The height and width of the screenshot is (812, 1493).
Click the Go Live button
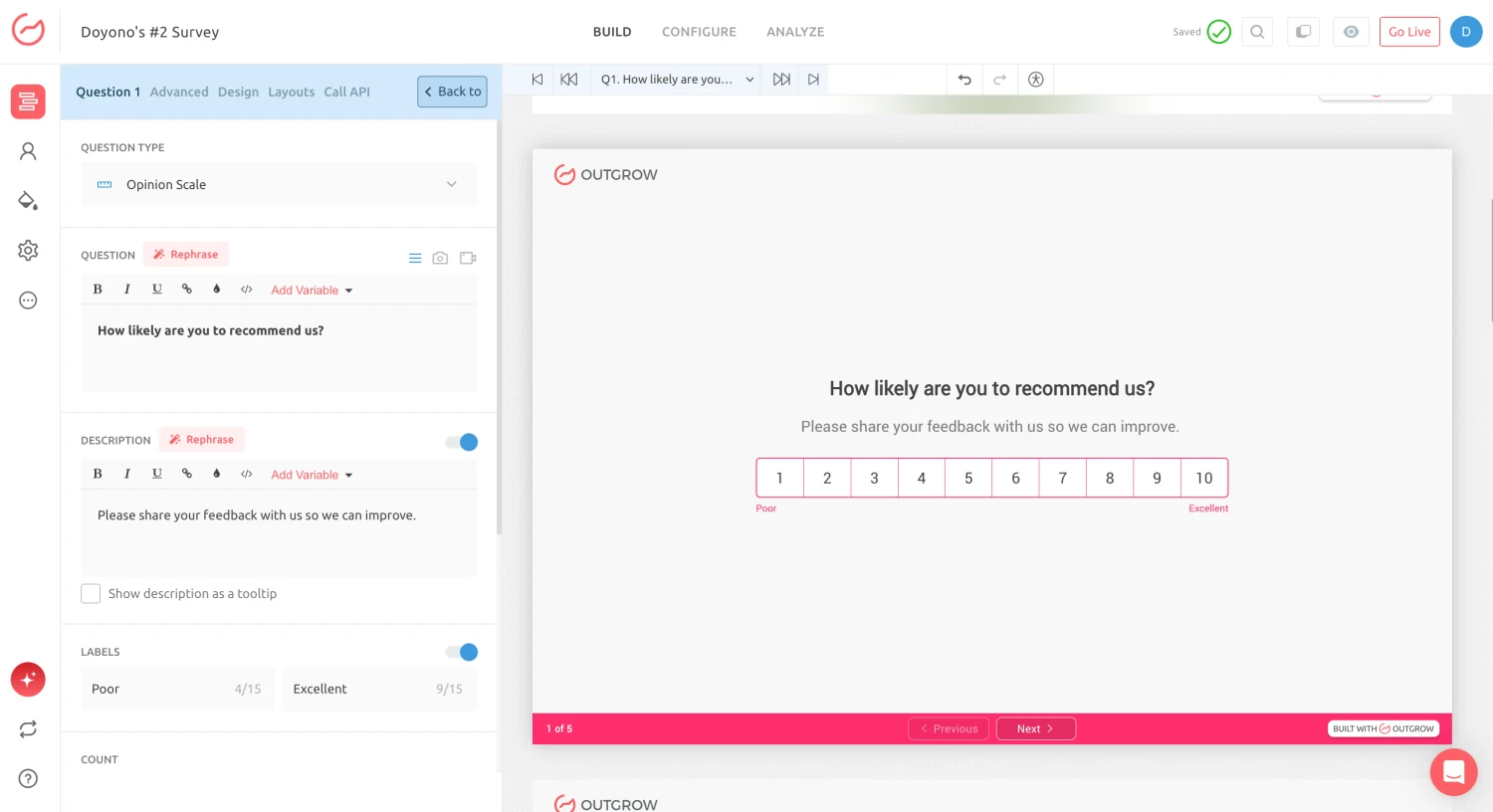(x=1409, y=32)
